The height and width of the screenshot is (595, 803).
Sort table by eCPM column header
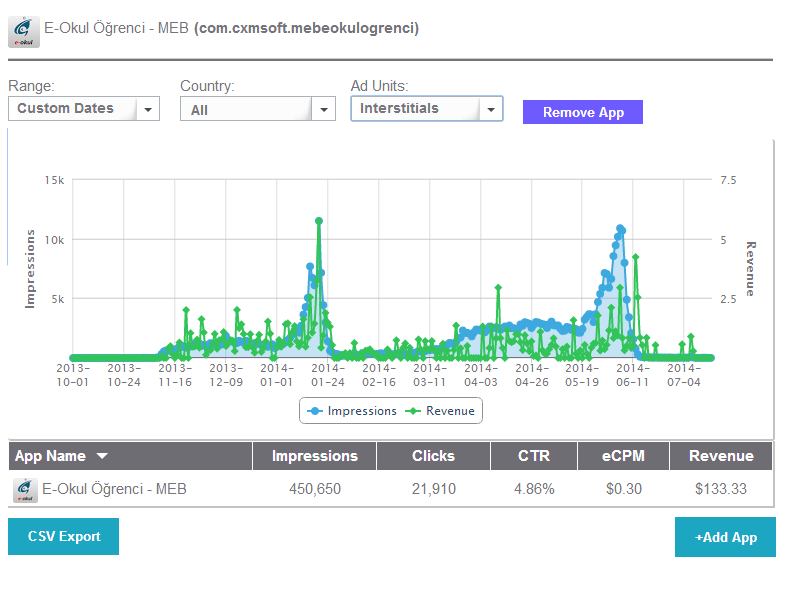(x=624, y=456)
